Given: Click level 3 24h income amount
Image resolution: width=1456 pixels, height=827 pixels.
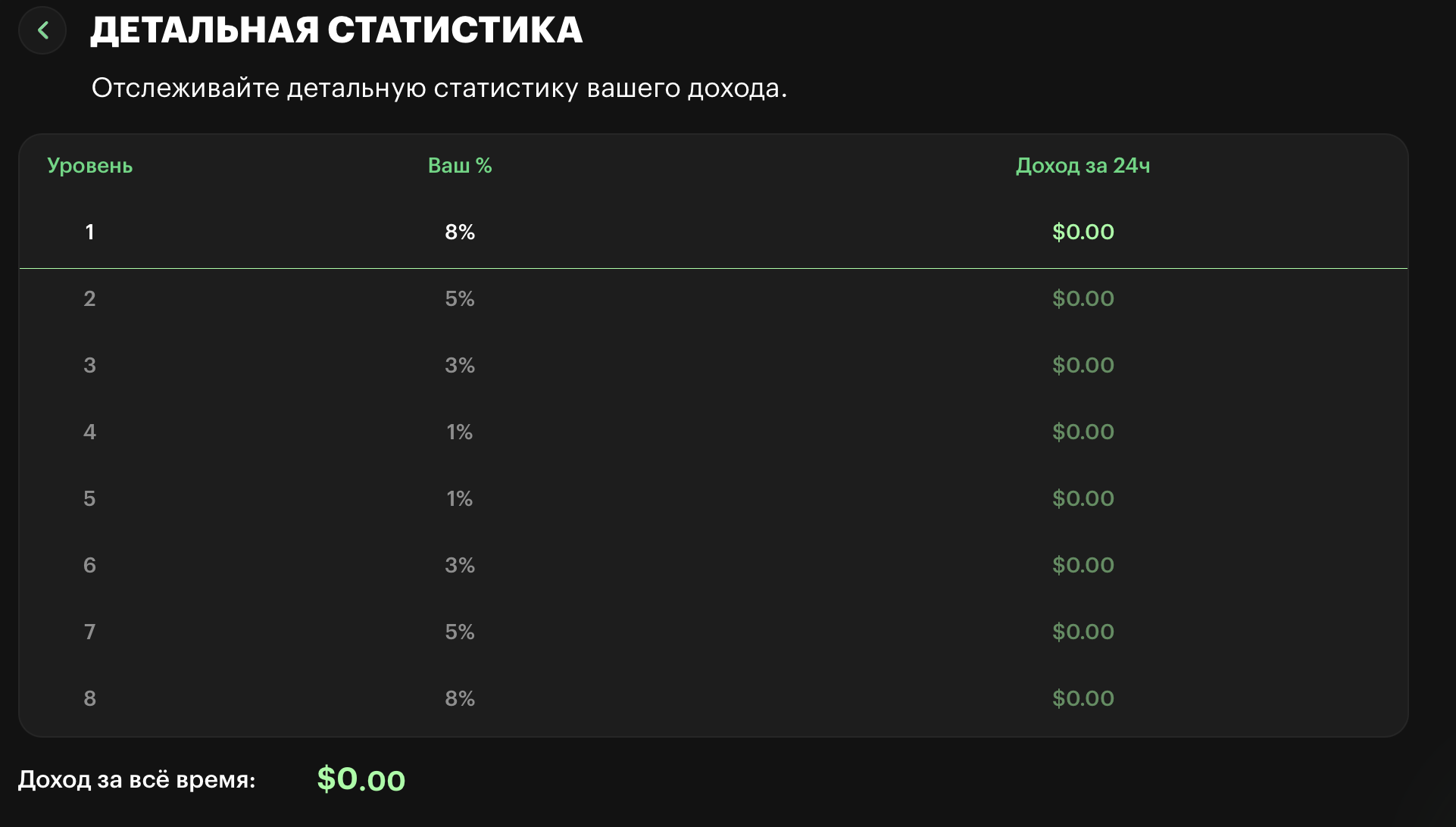Looking at the screenshot, I should (x=1083, y=365).
